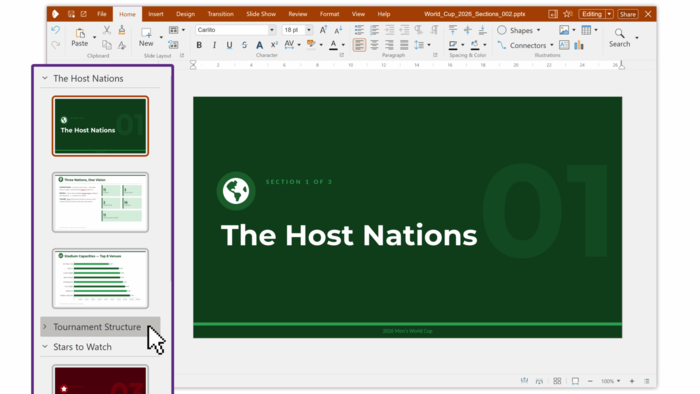700x394 pixels.
Task: Click the text highlight color swatch
Action: 311,45
